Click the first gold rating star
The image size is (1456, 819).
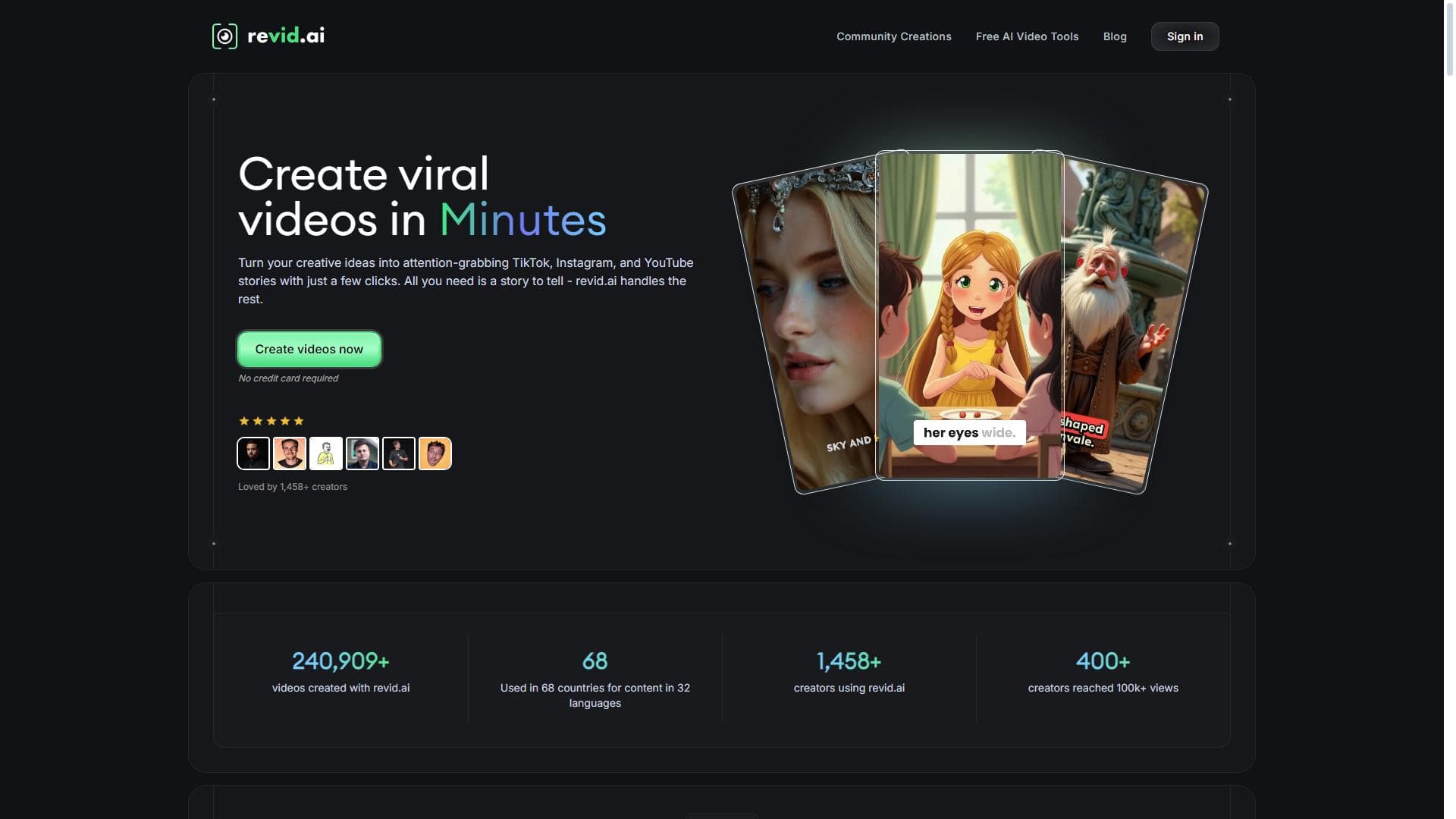click(244, 421)
